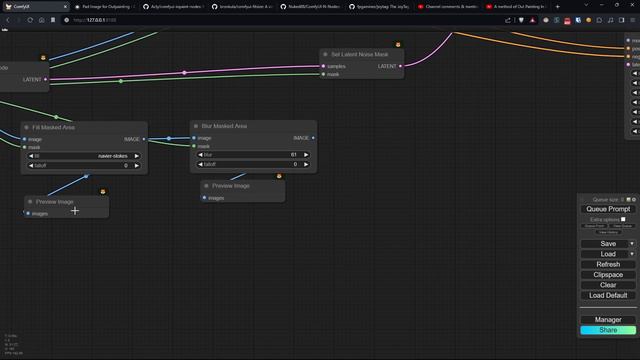This screenshot has height=360, width=640.
Task: Click the fox badge above the LATENT output node
Action: pos(43,58)
